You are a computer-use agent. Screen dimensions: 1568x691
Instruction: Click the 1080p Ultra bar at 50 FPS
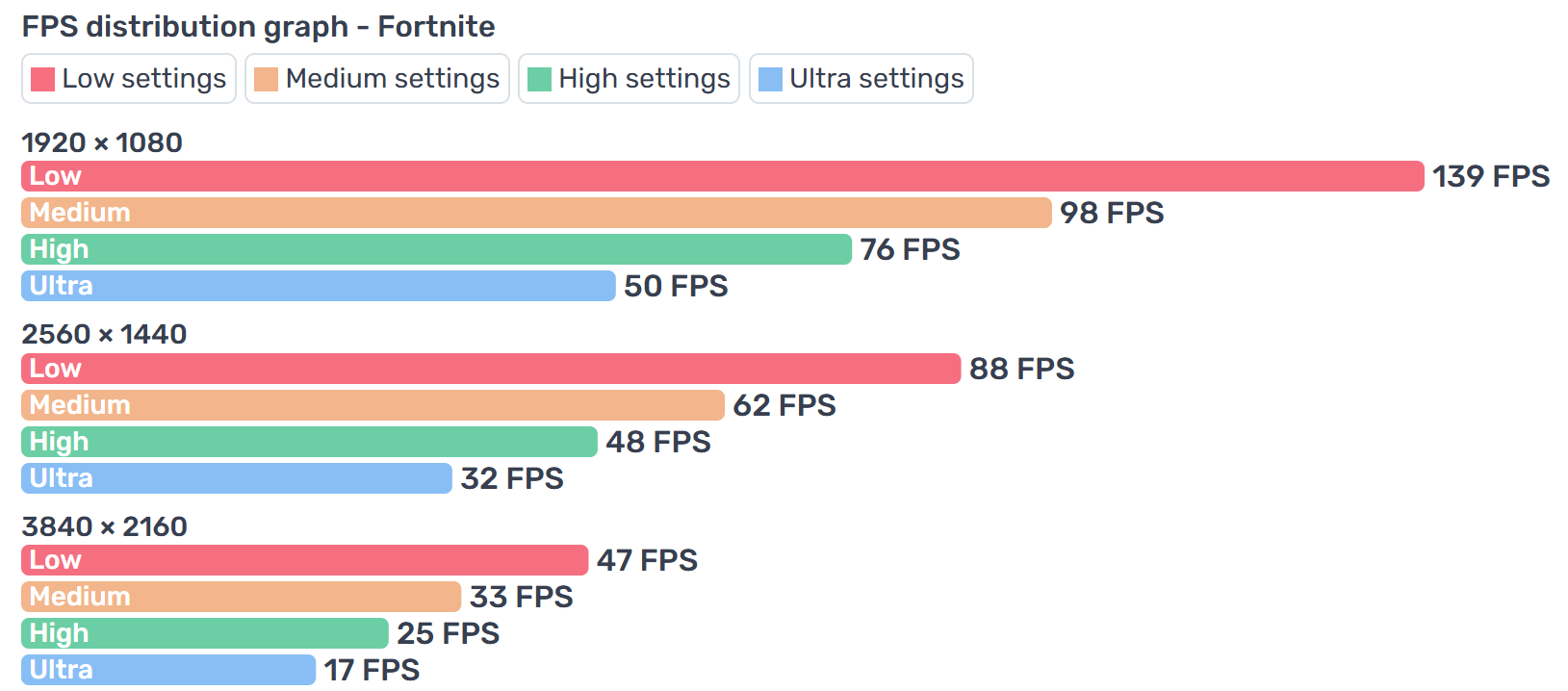click(x=318, y=286)
